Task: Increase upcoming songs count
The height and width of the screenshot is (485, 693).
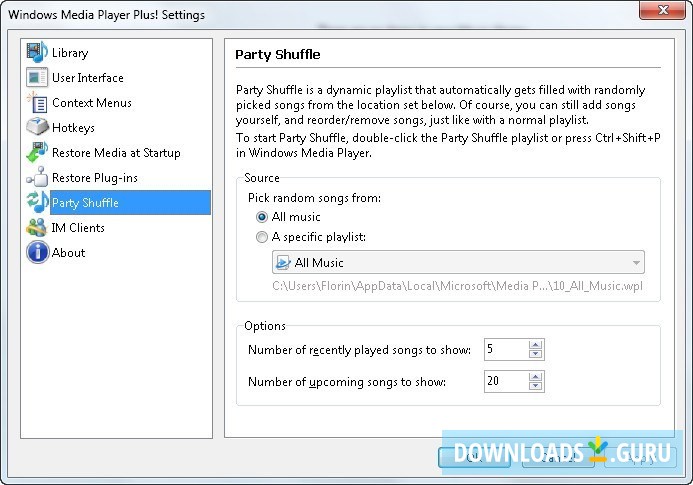Action: pos(536,377)
